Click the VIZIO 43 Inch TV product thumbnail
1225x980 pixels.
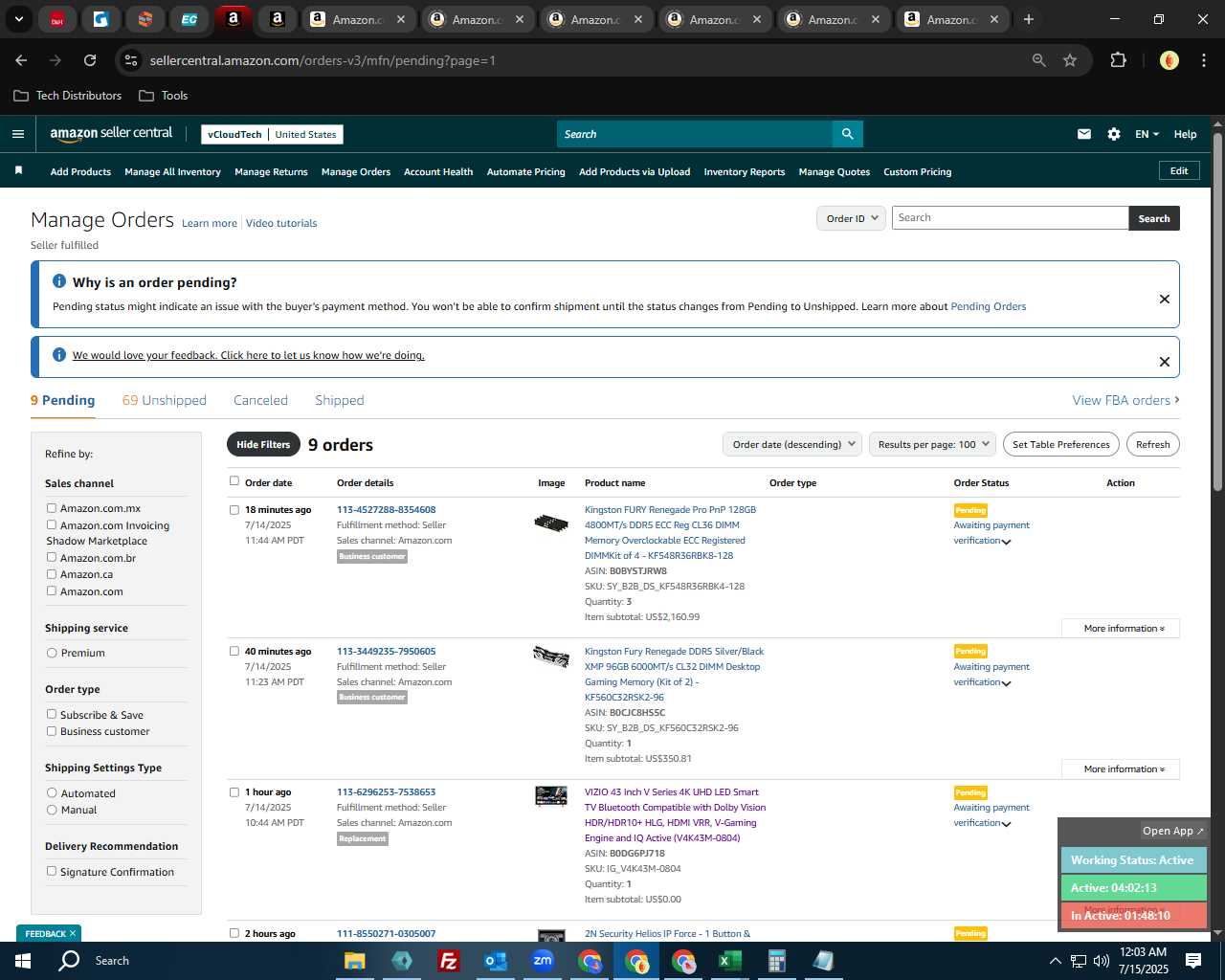[551, 796]
